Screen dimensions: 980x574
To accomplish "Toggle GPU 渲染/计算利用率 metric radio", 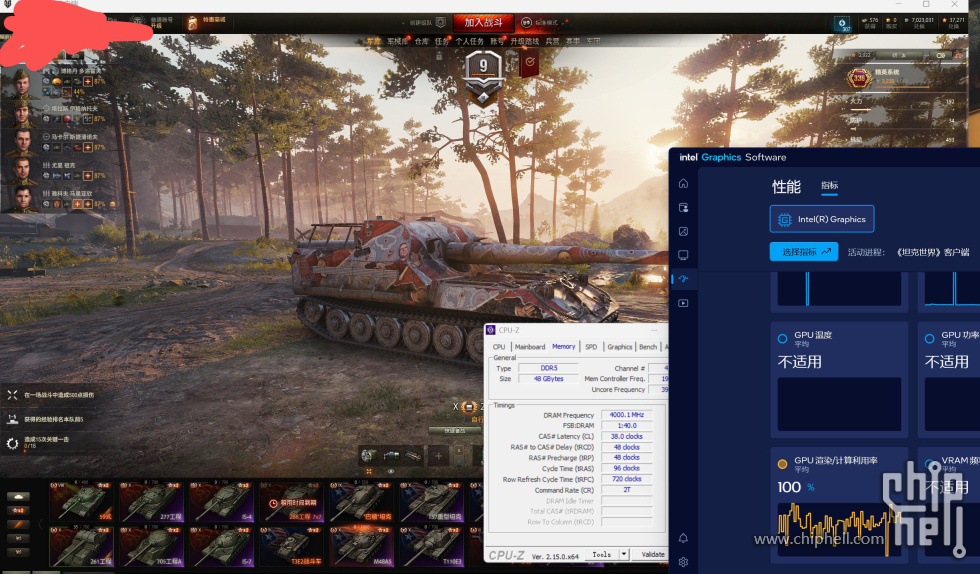I will pyautogui.click(x=782, y=464).
